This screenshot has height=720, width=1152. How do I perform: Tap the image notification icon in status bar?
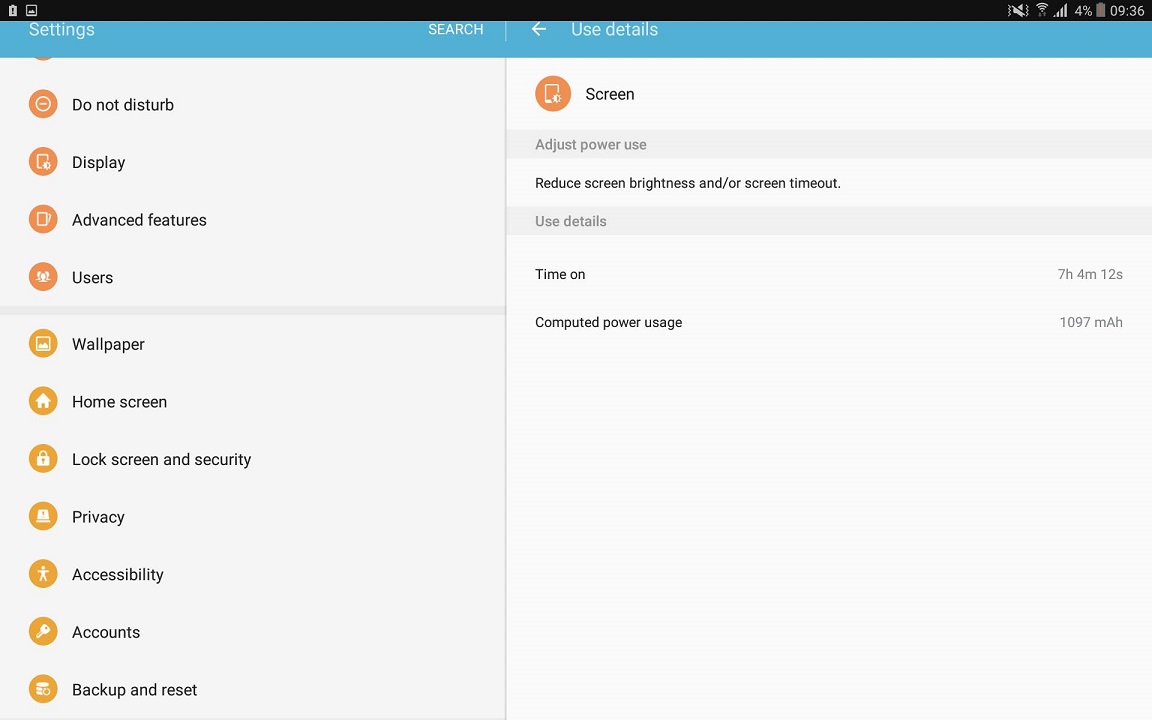[32, 10]
